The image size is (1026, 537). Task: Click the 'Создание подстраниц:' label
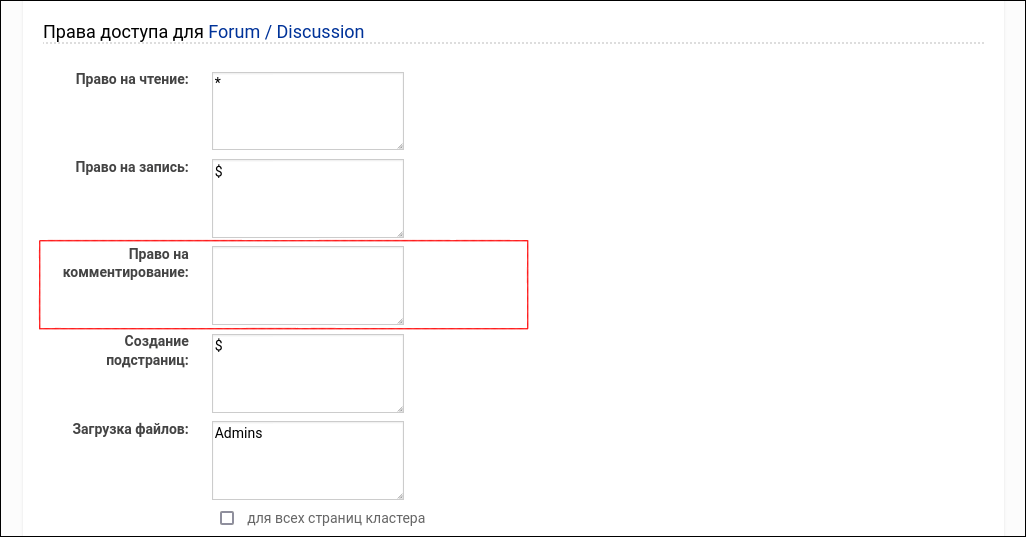[x=147, y=350]
